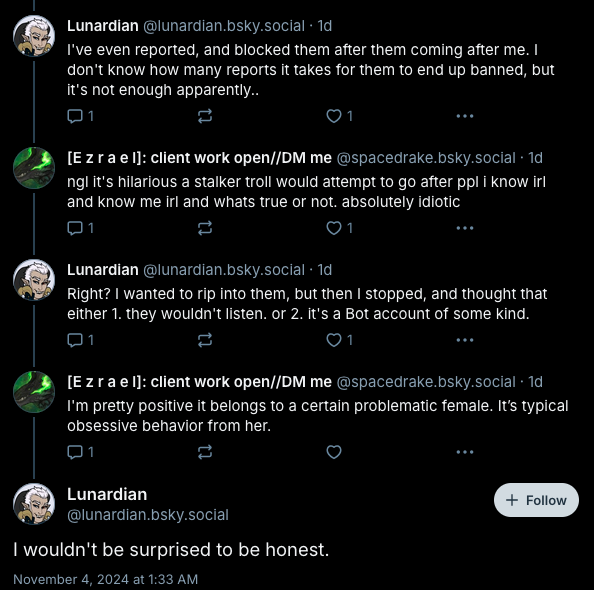The height and width of the screenshot is (590, 594).
Task: Open more options on "I've even reported" post
Action: click(x=465, y=116)
